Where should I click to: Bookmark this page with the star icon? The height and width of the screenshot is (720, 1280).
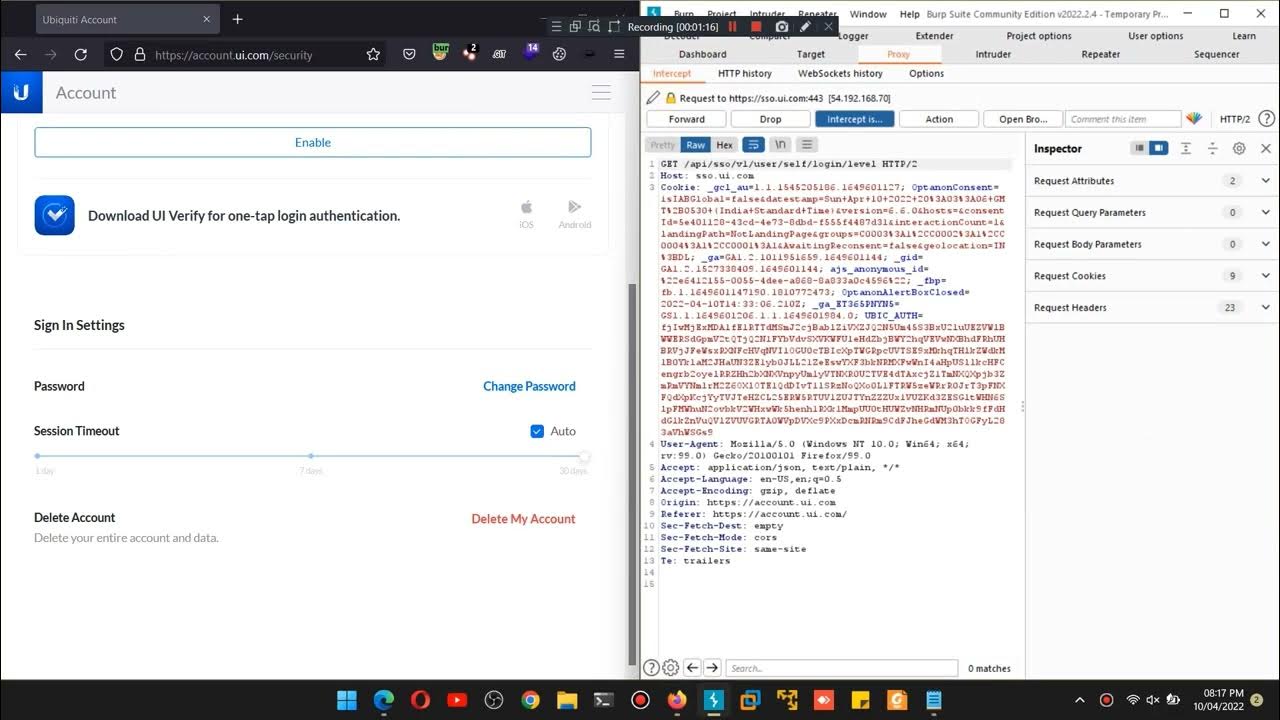[x=373, y=55]
